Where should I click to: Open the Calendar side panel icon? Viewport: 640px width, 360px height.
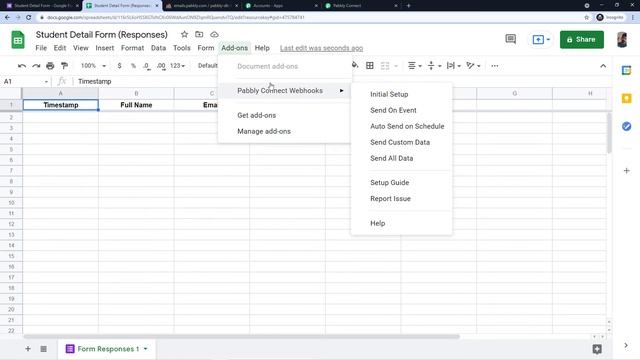(x=627, y=70)
